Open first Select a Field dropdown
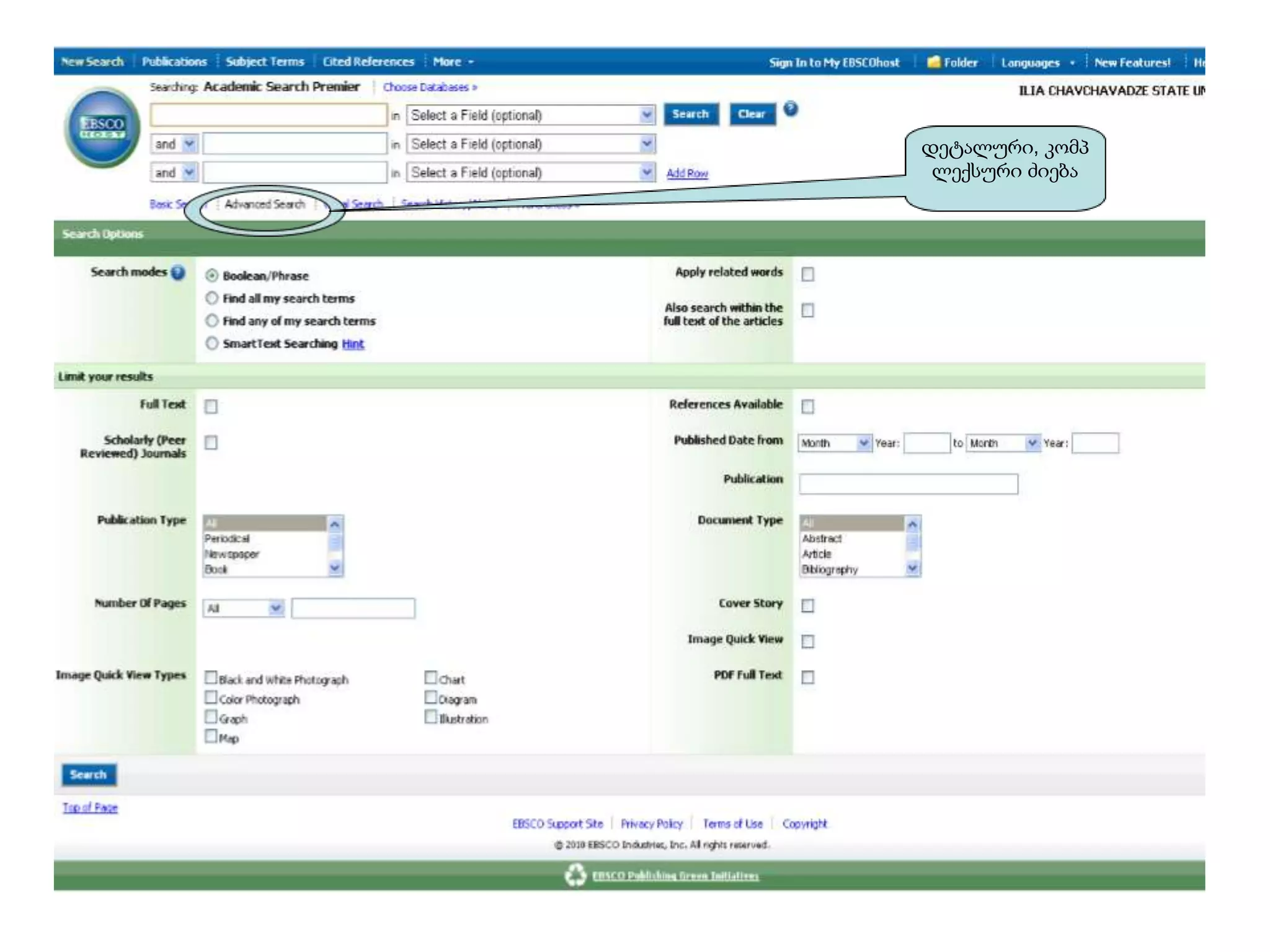Screen dimensions: 1270x952 coord(531,115)
